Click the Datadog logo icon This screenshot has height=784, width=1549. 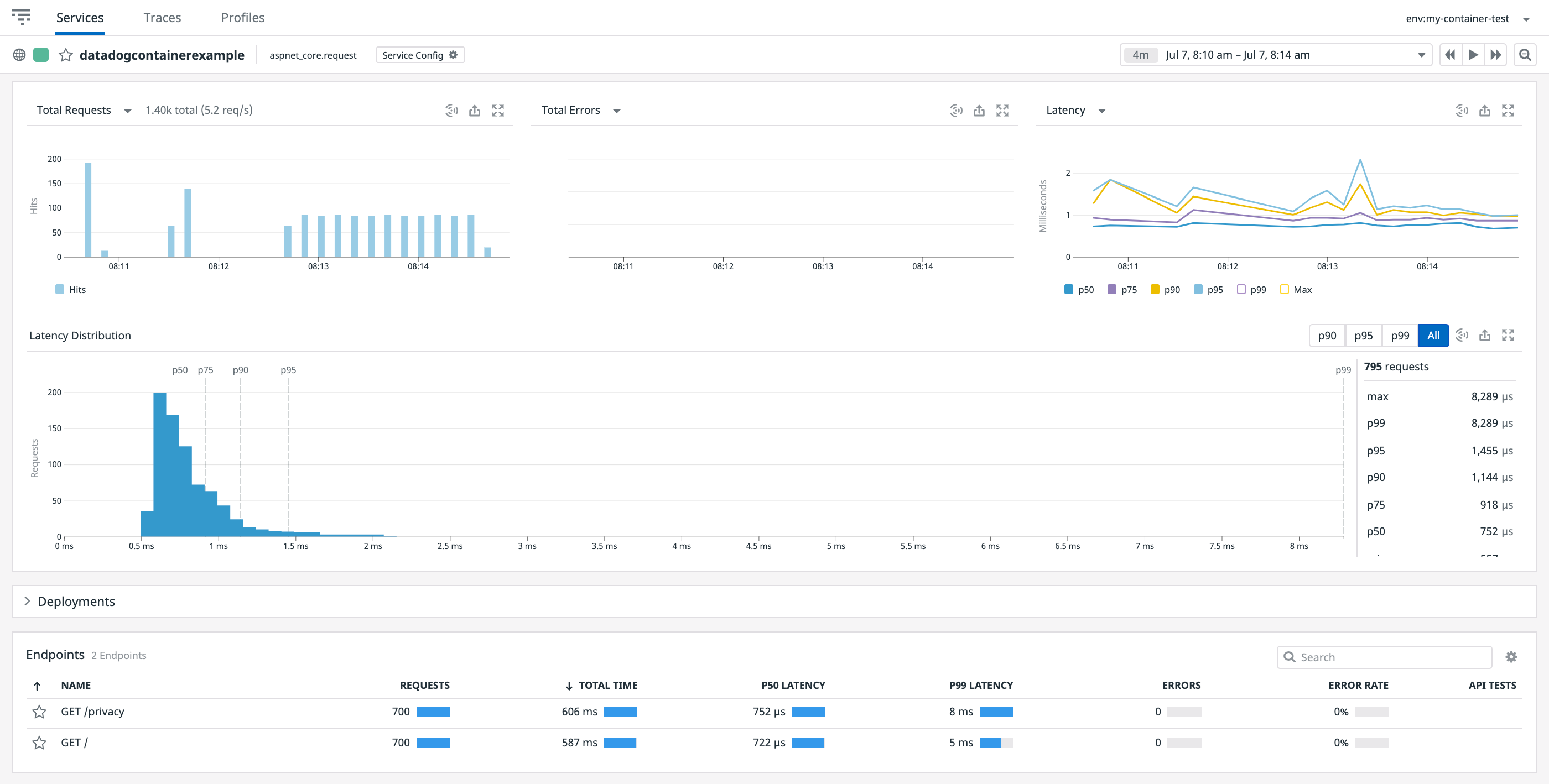(22, 18)
